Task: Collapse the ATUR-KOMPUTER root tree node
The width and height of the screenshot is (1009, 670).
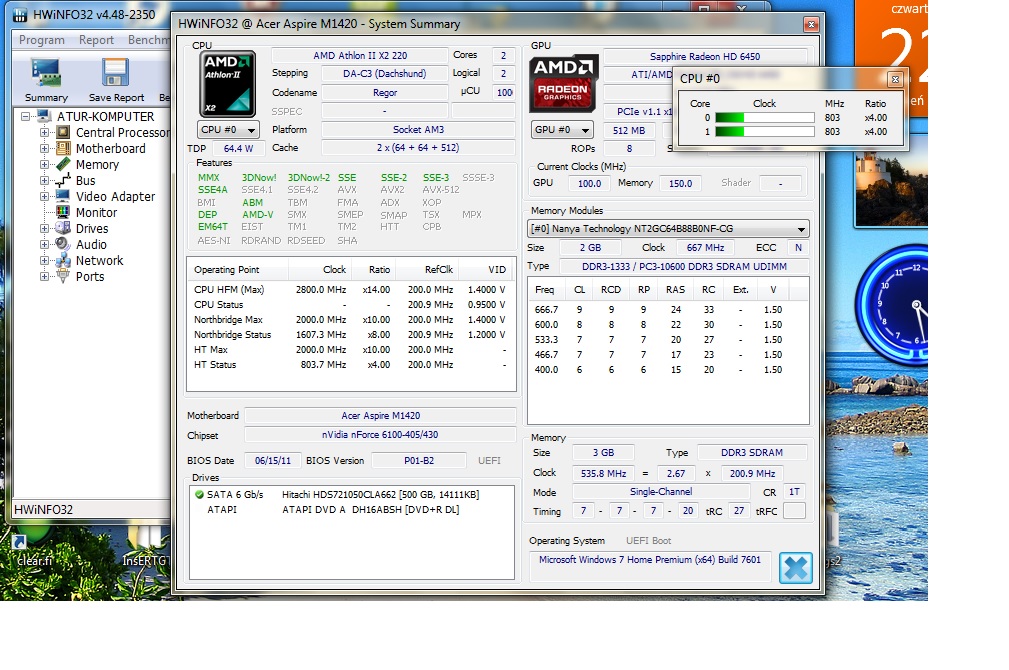Action: (x=26, y=116)
